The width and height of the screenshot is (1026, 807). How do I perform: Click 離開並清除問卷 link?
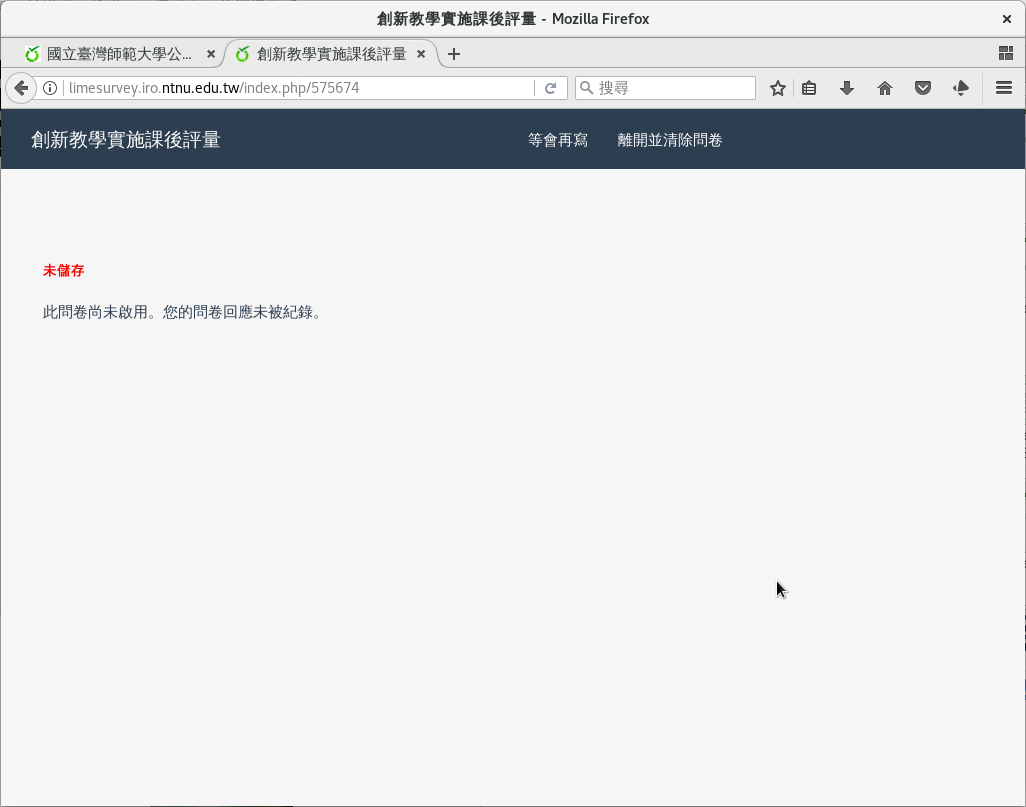click(669, 140)
